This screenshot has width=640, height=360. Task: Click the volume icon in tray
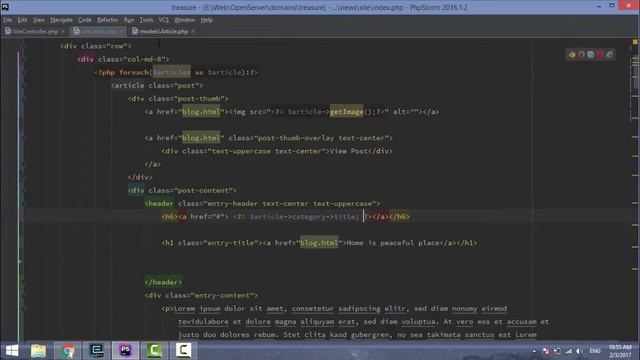(x=579, y=351)
